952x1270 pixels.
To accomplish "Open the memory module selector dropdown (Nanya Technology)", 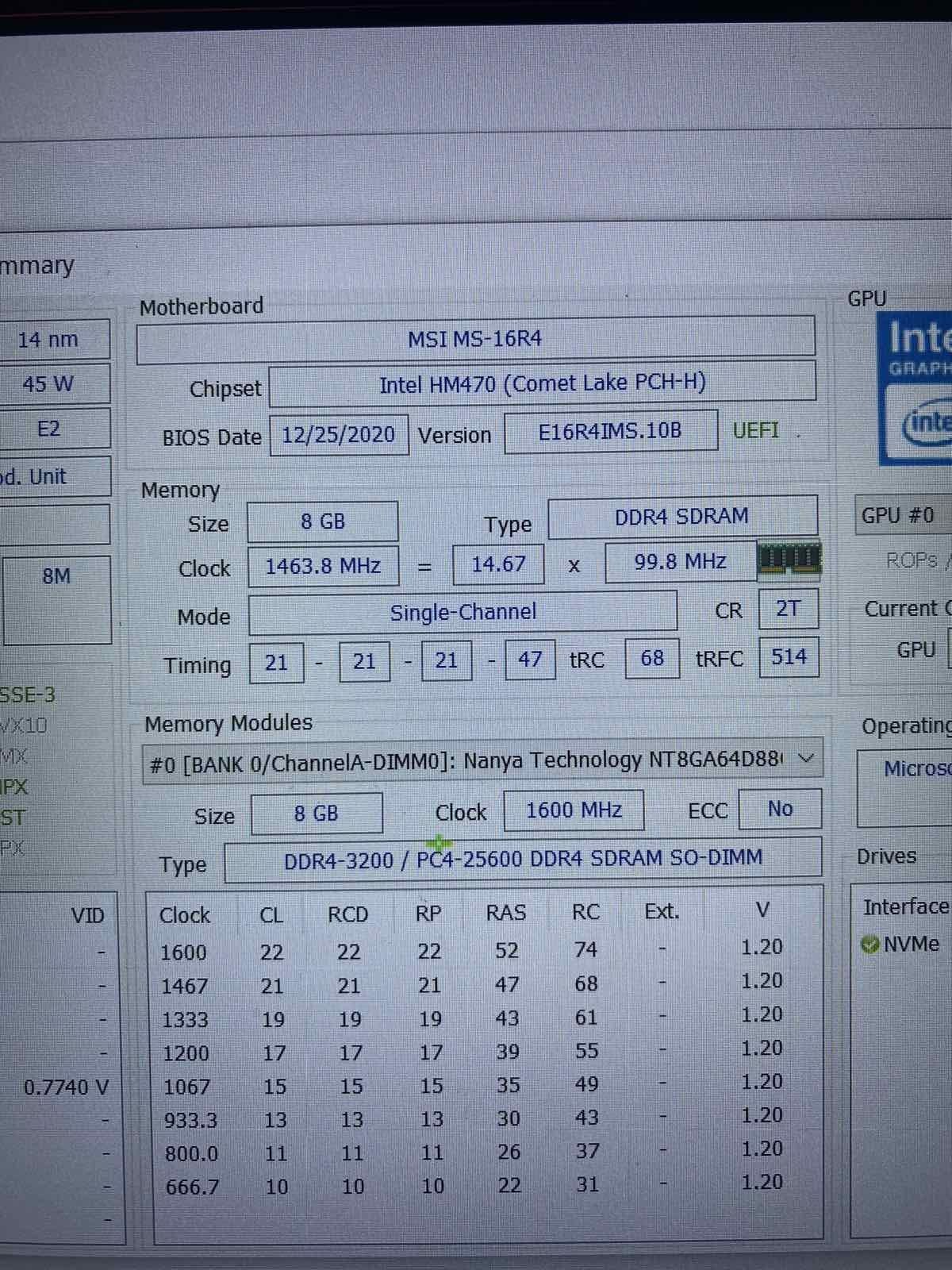I will 482,761.
